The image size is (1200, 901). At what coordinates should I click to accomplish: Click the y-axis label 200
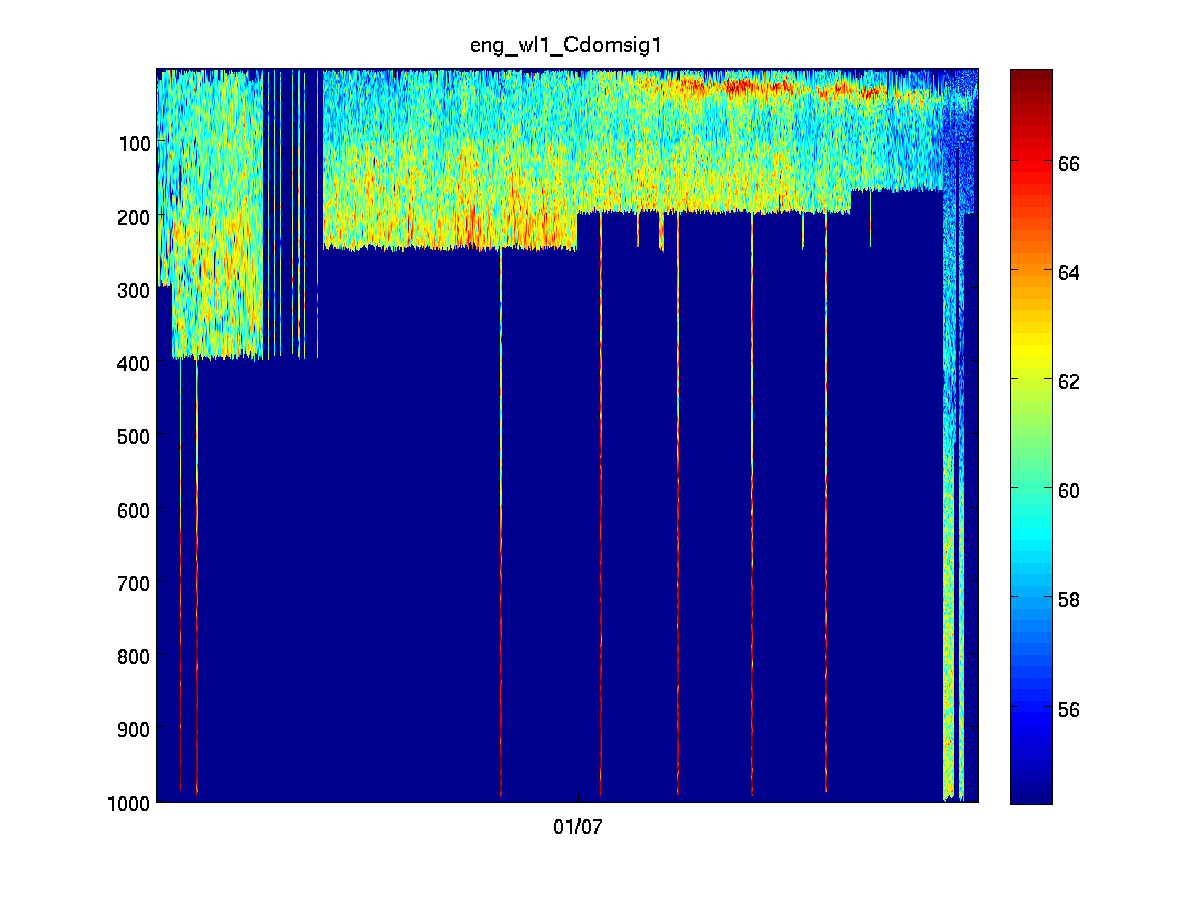[x=132, y=217]
